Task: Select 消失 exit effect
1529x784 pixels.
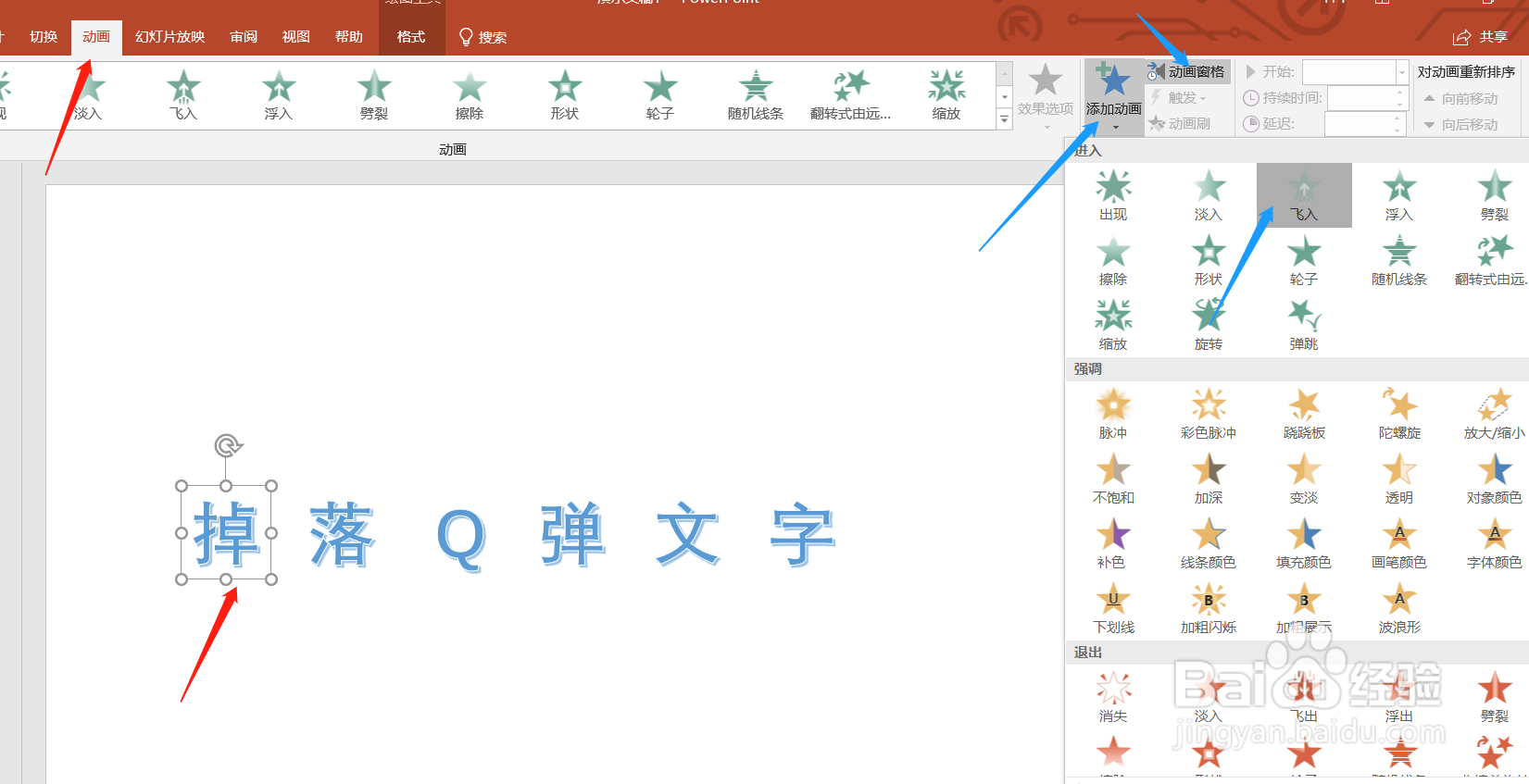Action: [1113, 697]
